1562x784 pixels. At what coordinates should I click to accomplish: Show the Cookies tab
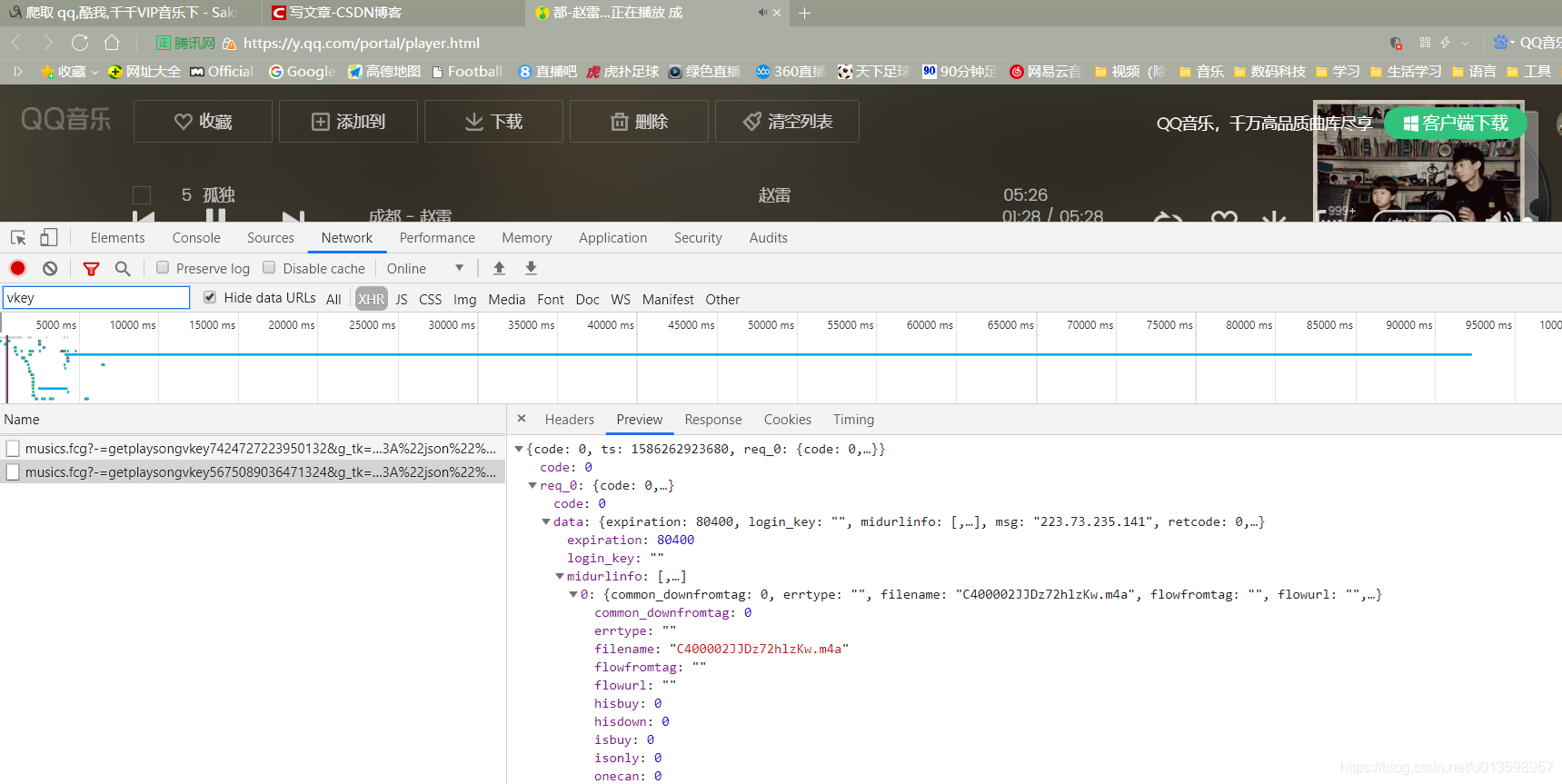click(788, 420)
